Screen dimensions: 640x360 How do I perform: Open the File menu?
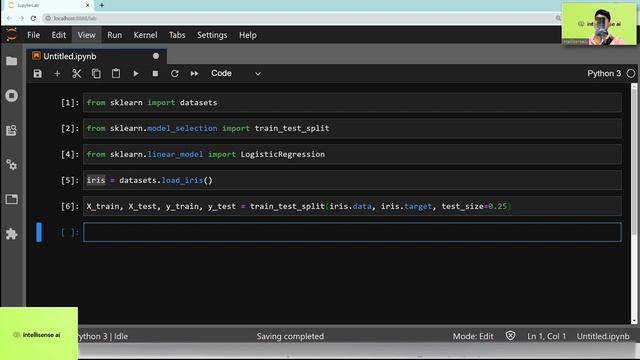pos(33,35)
